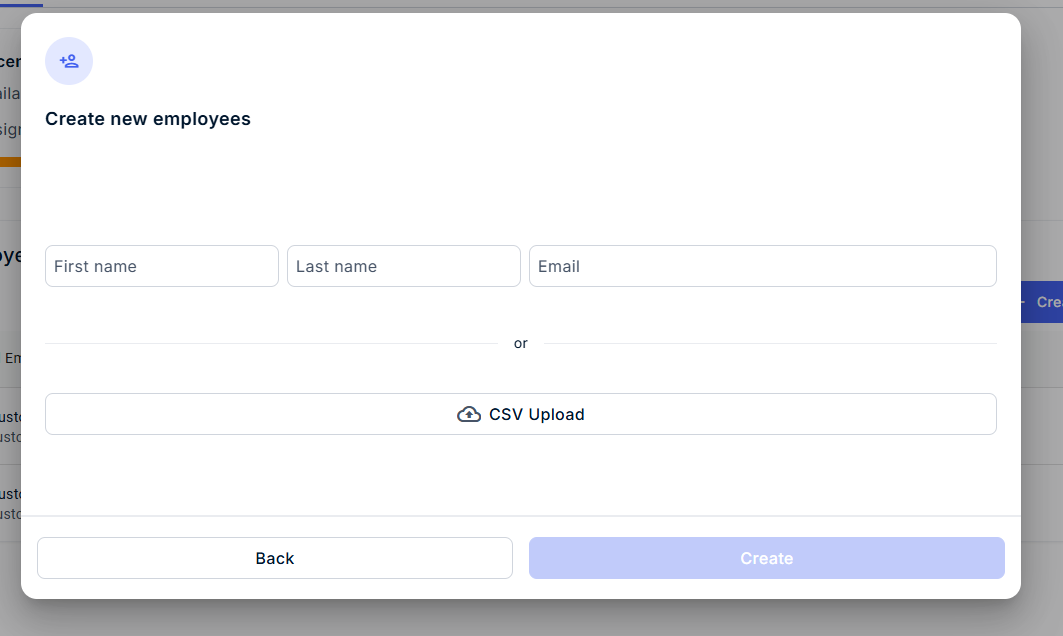The width and height of the screenshot is (1063, 636).
Task: Click the 'Create new employees' heading
Action: [148, 119]
